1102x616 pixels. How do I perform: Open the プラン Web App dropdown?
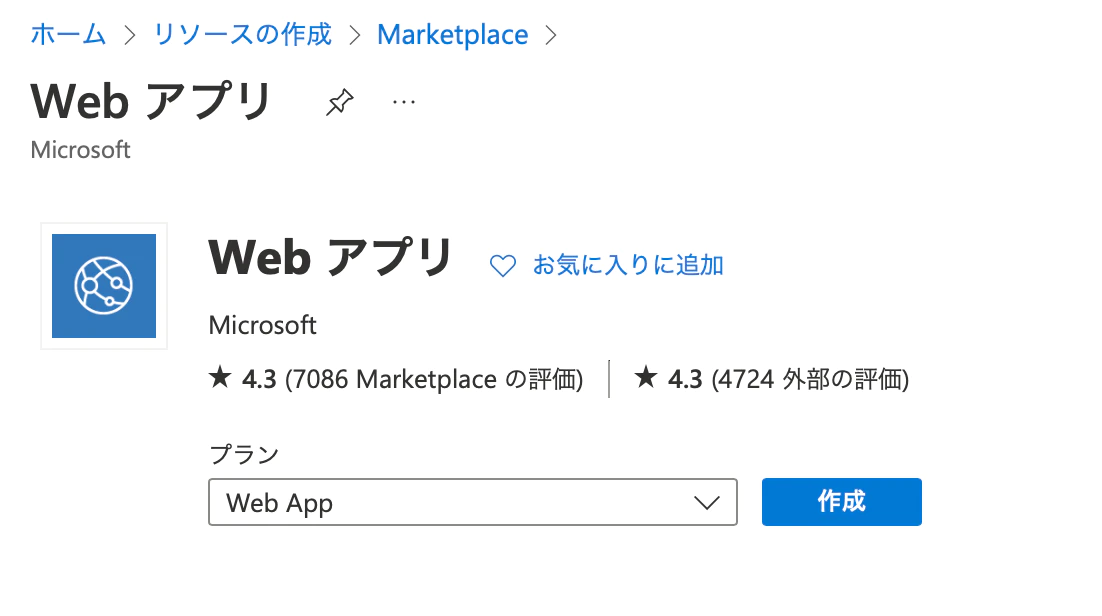473,502
